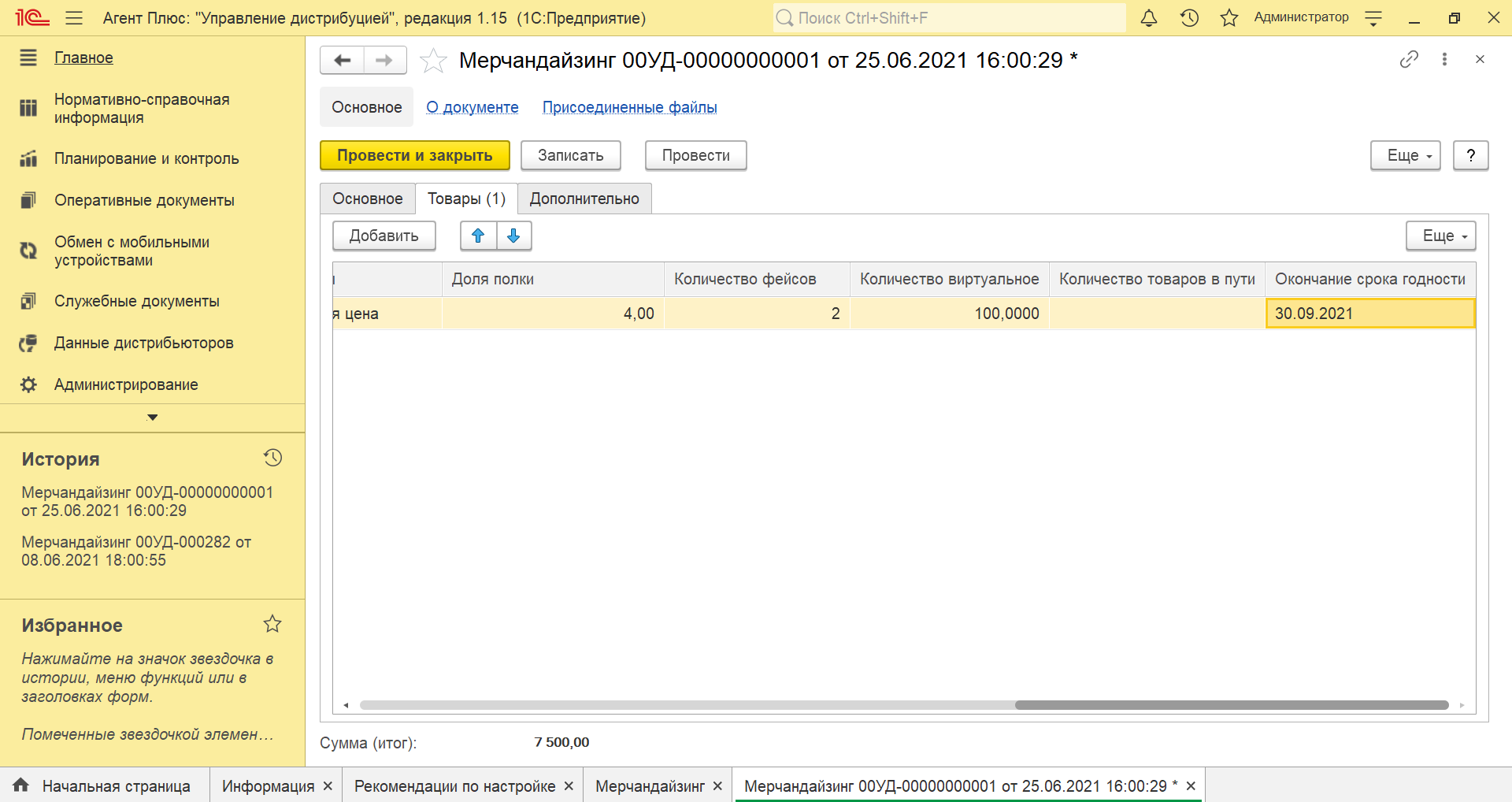Click Добавить to add a row
The image size is (1512, 802).
coord(384,236)
